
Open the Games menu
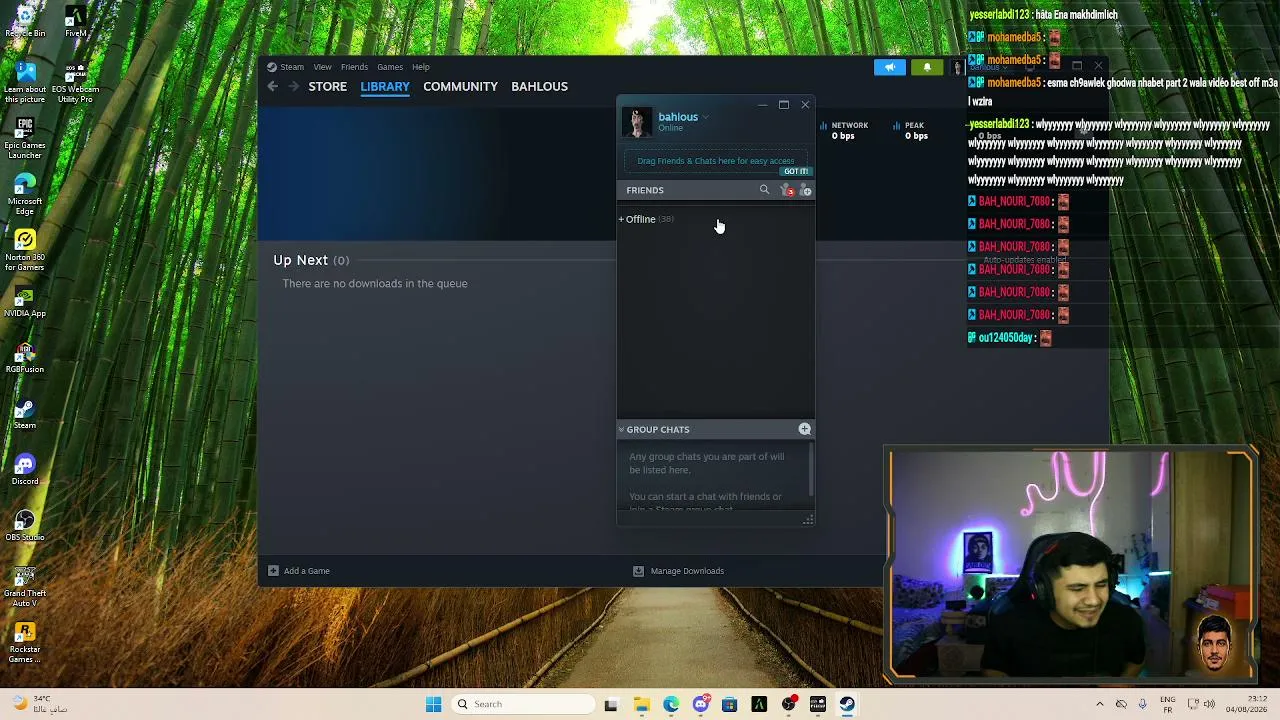(390, 67)
